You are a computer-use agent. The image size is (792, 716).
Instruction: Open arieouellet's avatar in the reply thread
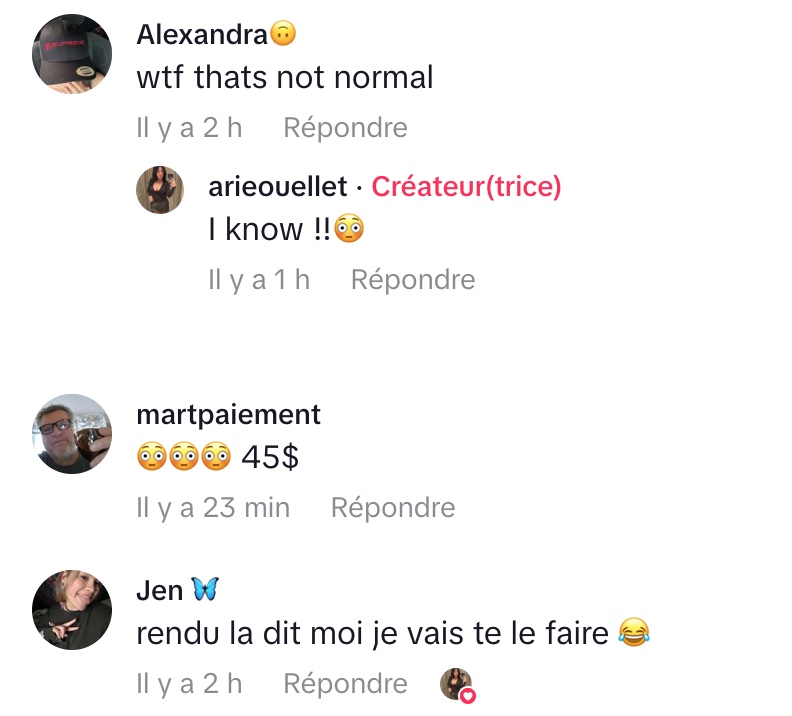point(160,189)
